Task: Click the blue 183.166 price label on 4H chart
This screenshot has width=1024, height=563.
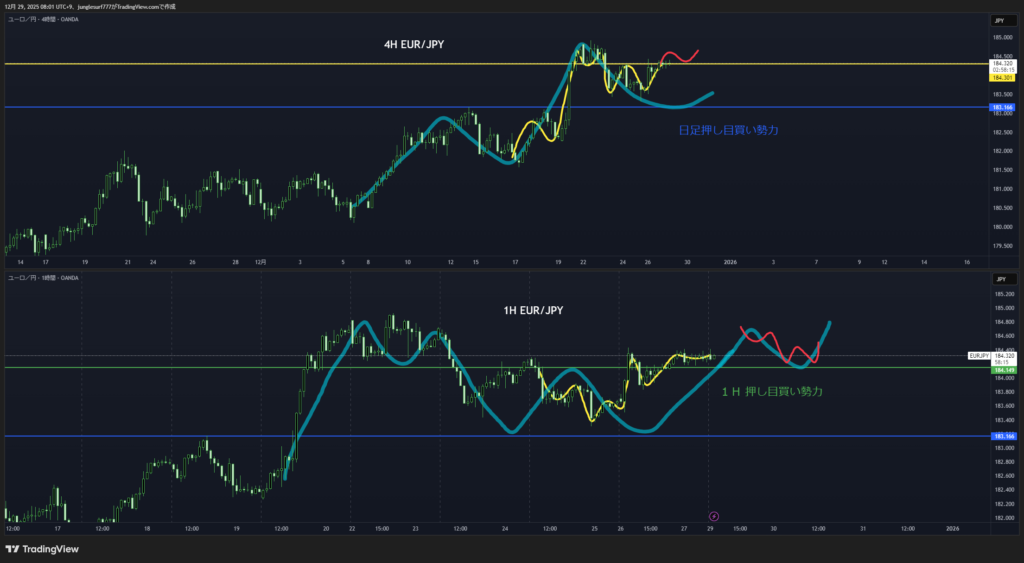Action: pos(1001,107)
